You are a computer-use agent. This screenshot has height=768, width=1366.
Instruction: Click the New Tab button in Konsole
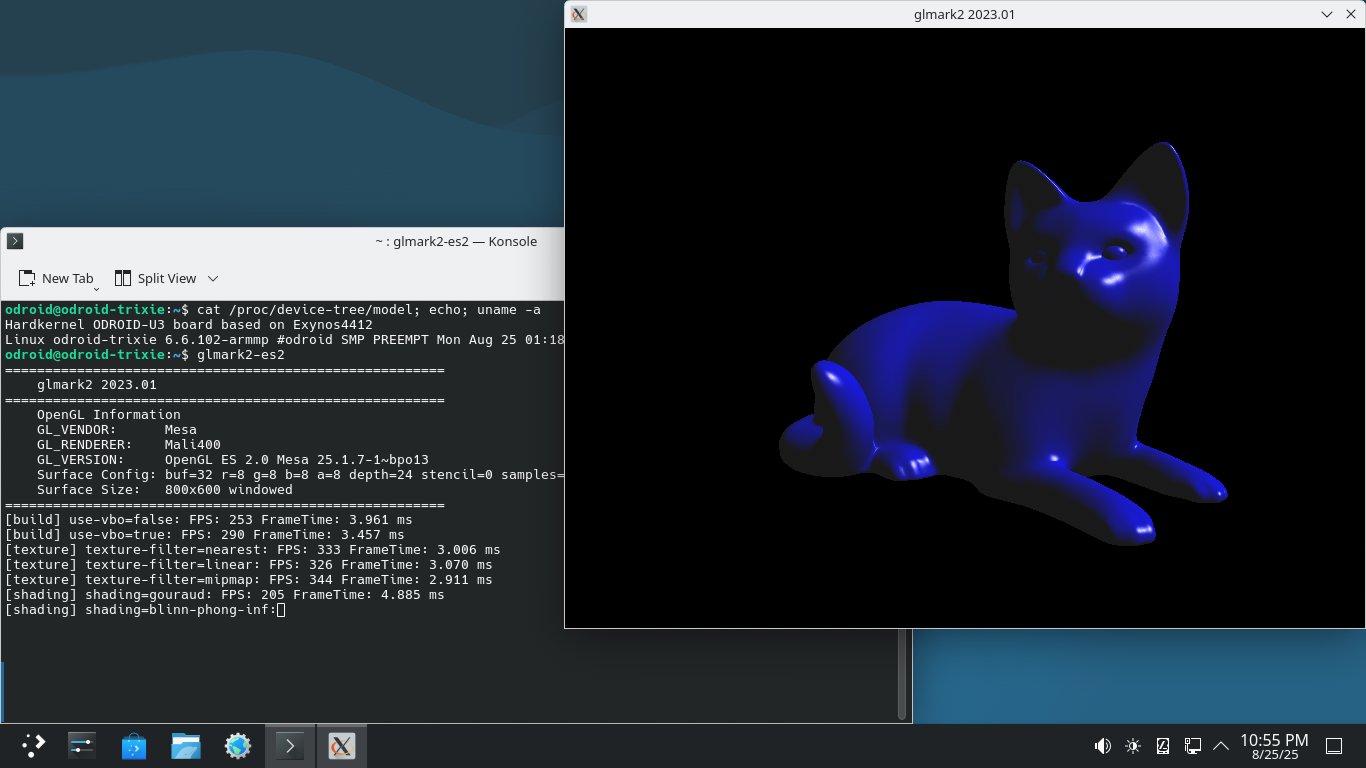[x=57, y=279]
